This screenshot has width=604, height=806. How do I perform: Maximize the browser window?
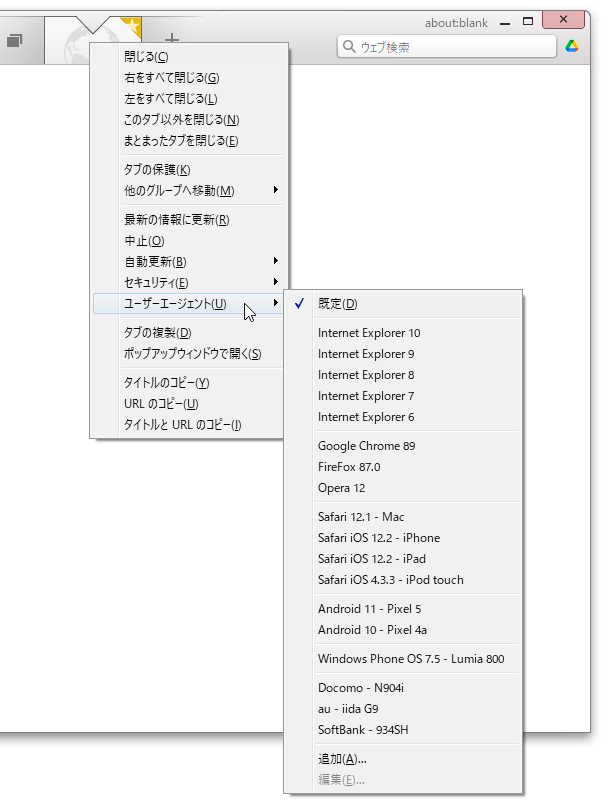click(x=528, y=21)
